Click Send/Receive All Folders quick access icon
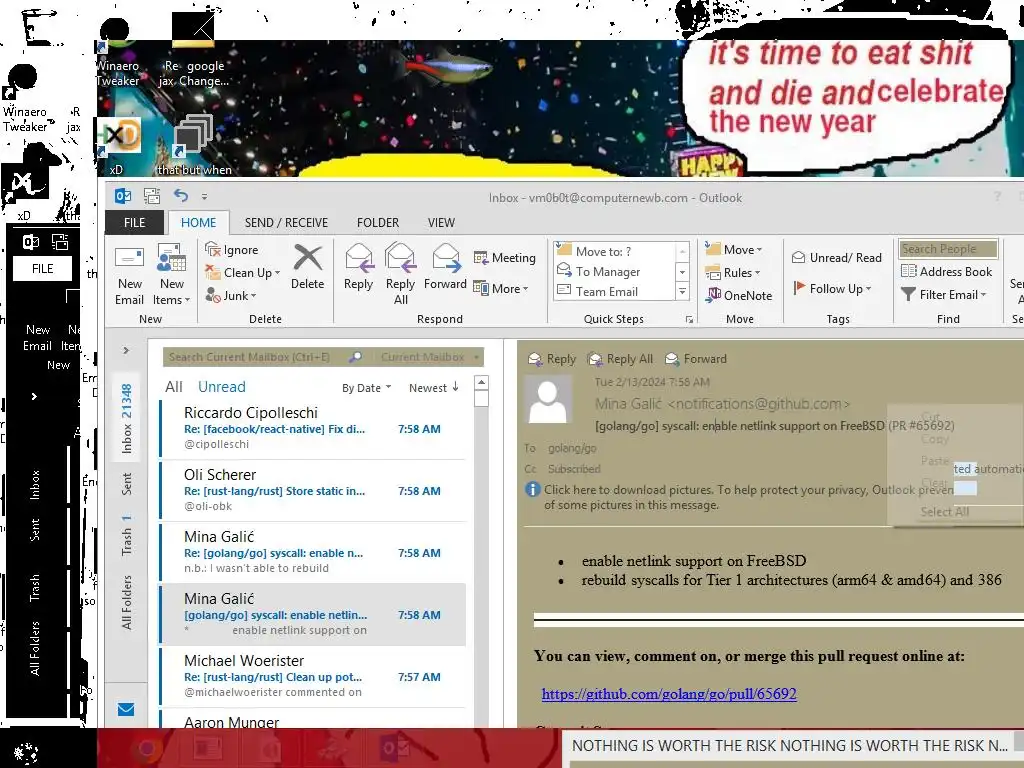Screen dimensions: 1024x768 152,195
